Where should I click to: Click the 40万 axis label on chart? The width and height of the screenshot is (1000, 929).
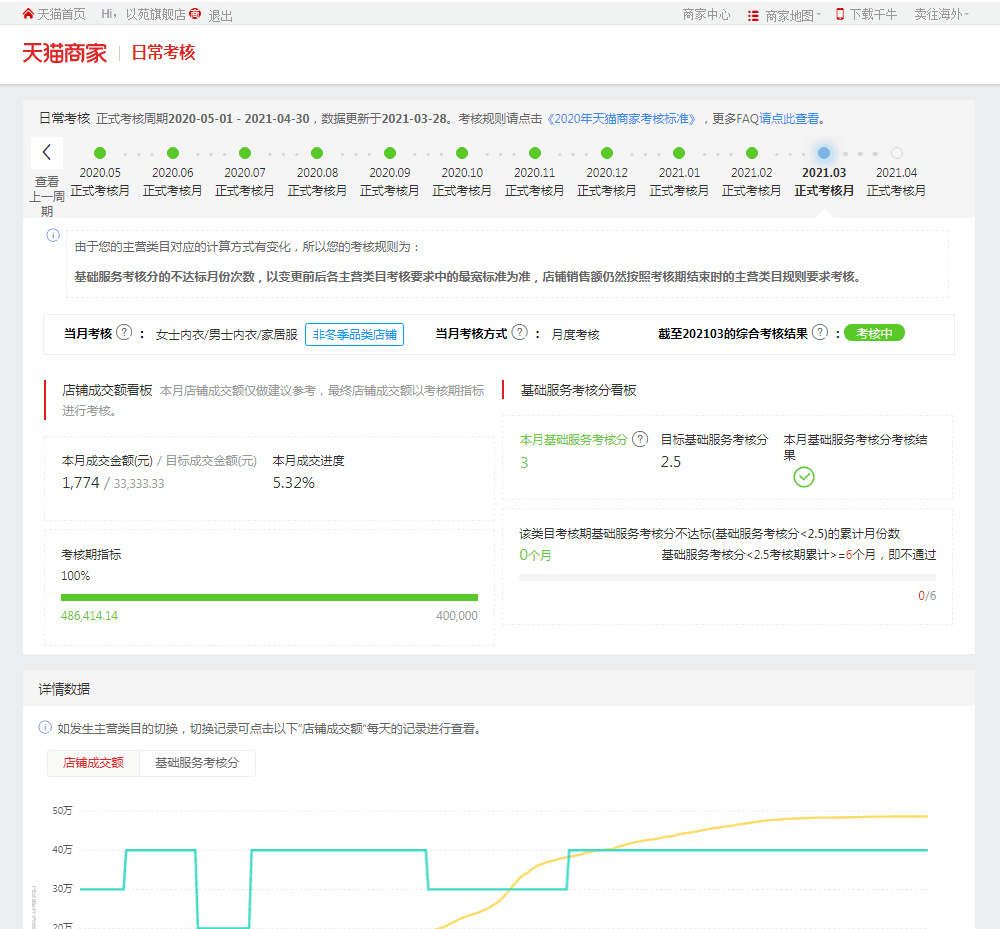(x=62, y=849)
